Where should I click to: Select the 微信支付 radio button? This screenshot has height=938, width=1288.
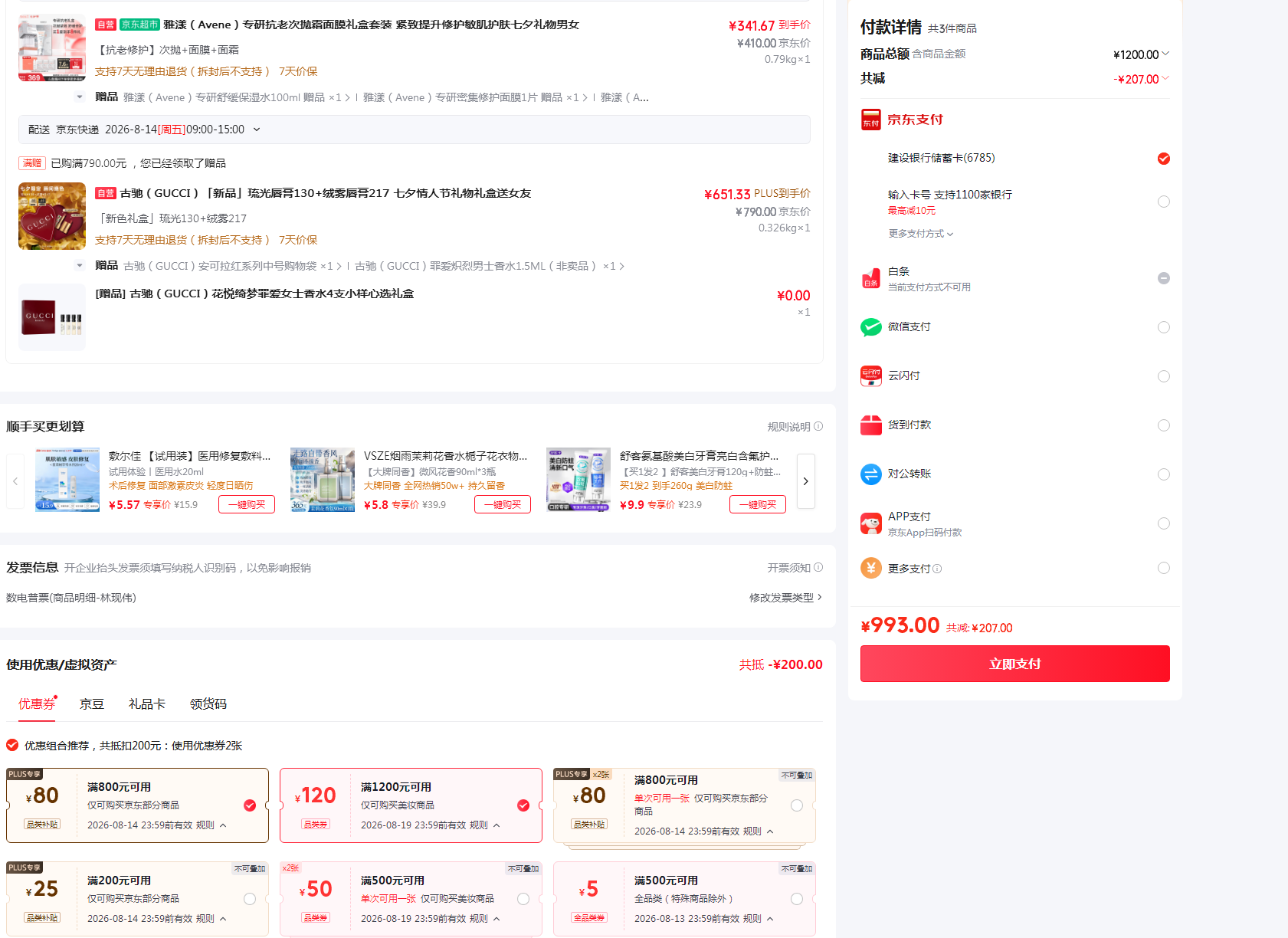point(1164,327)
